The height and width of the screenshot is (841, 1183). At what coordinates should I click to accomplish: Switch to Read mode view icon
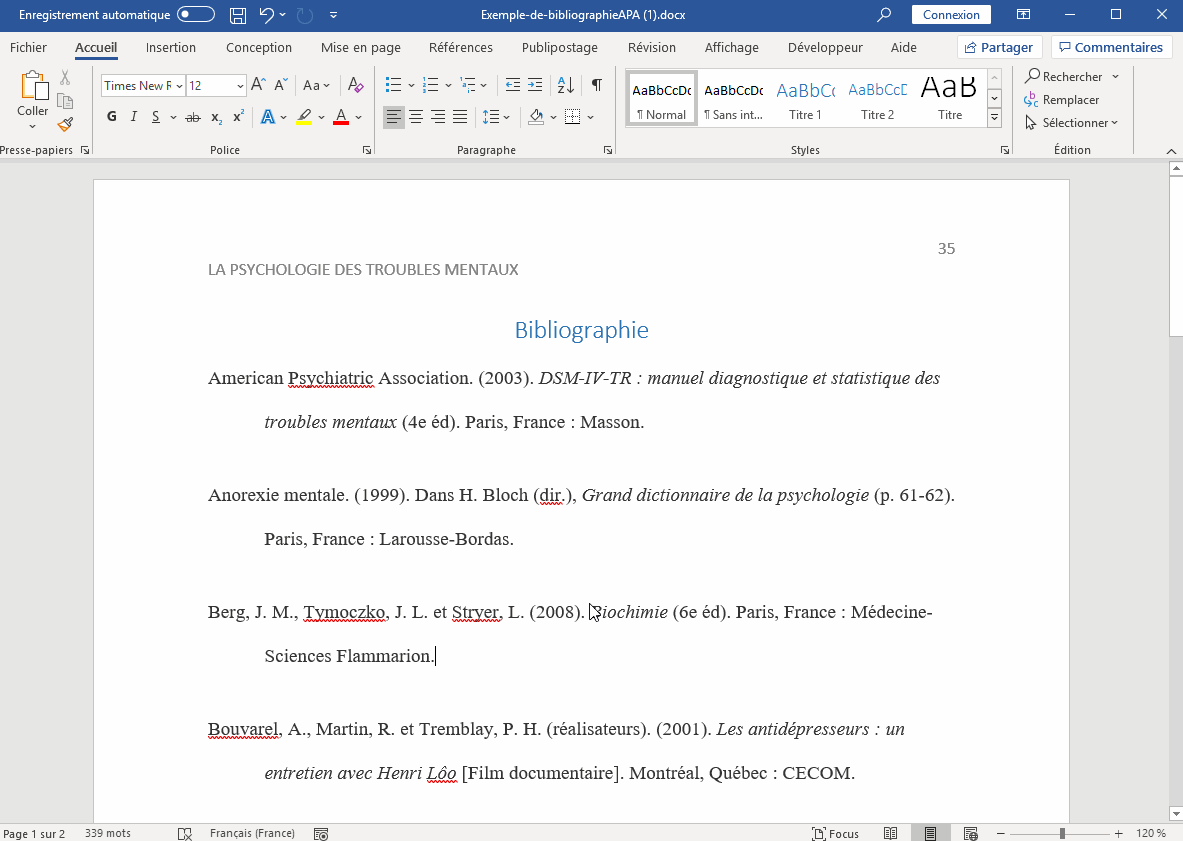890,833
